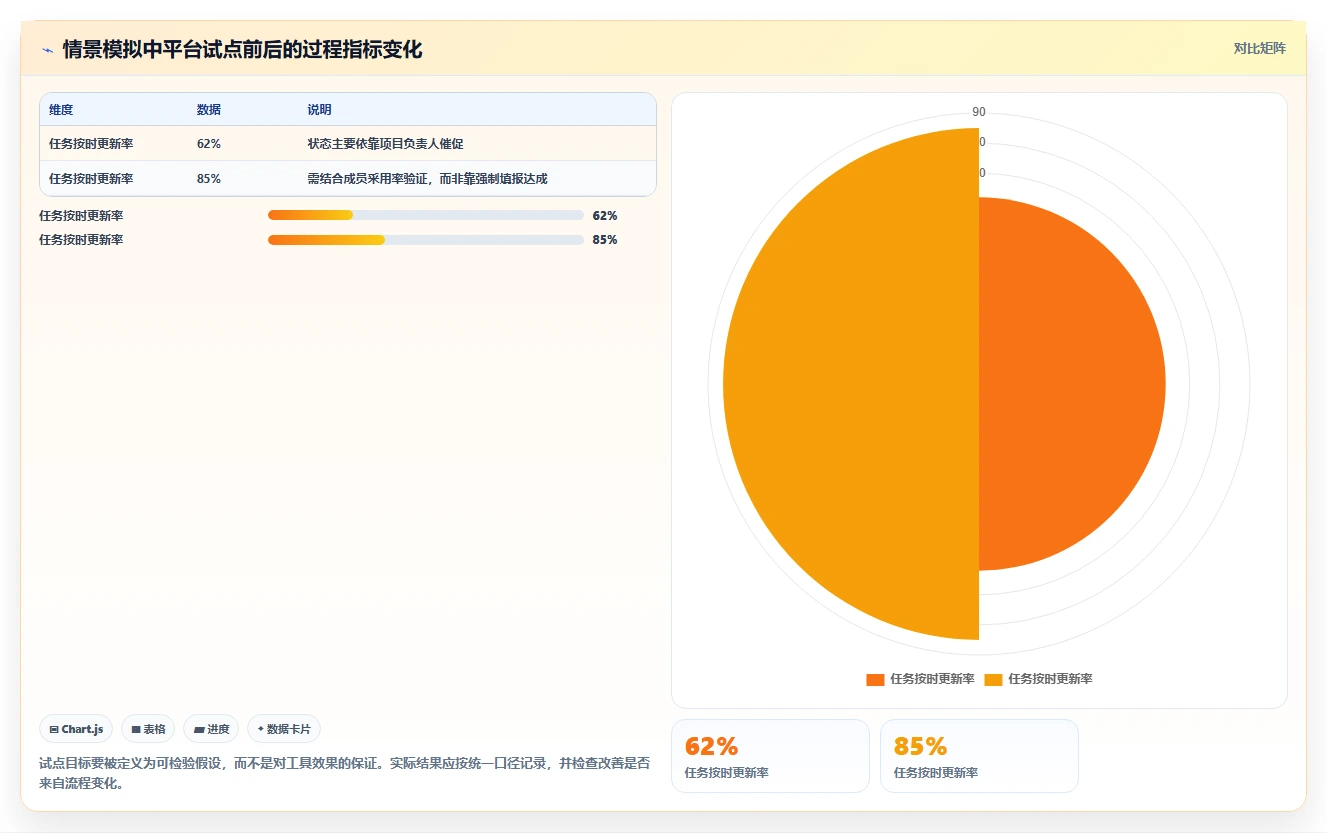The width and height of the screenshot is (1327, 833).
Task: Select the 进度 chip
Action: coord(211,729)
